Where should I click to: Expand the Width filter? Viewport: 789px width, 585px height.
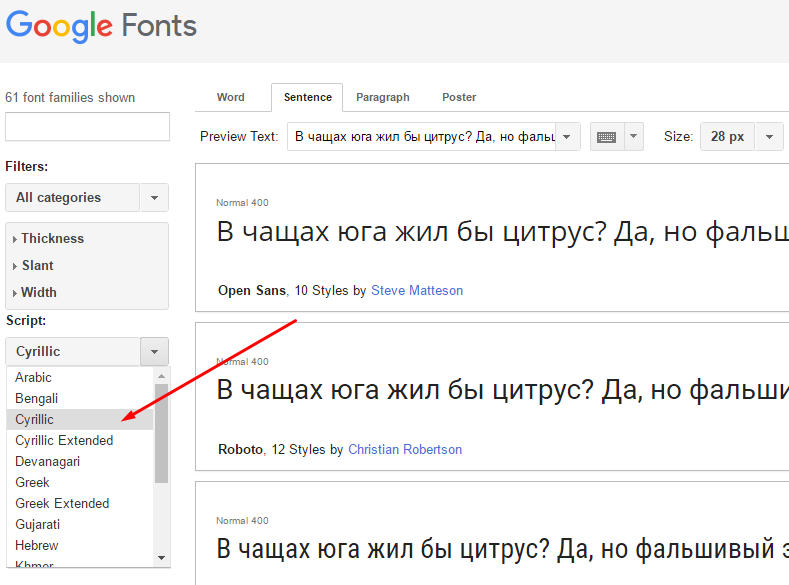38,293
